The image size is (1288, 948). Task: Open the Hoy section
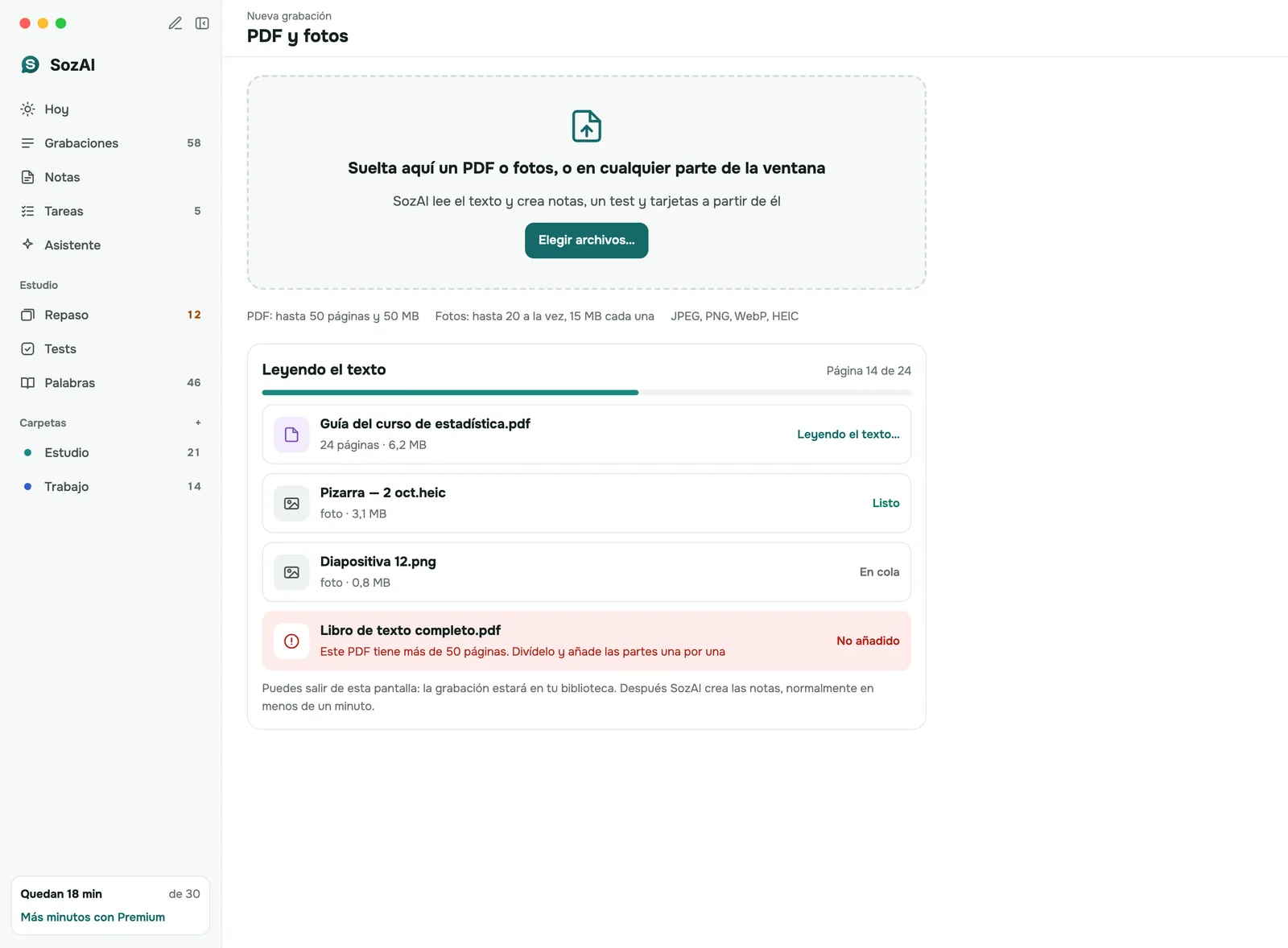110,109
